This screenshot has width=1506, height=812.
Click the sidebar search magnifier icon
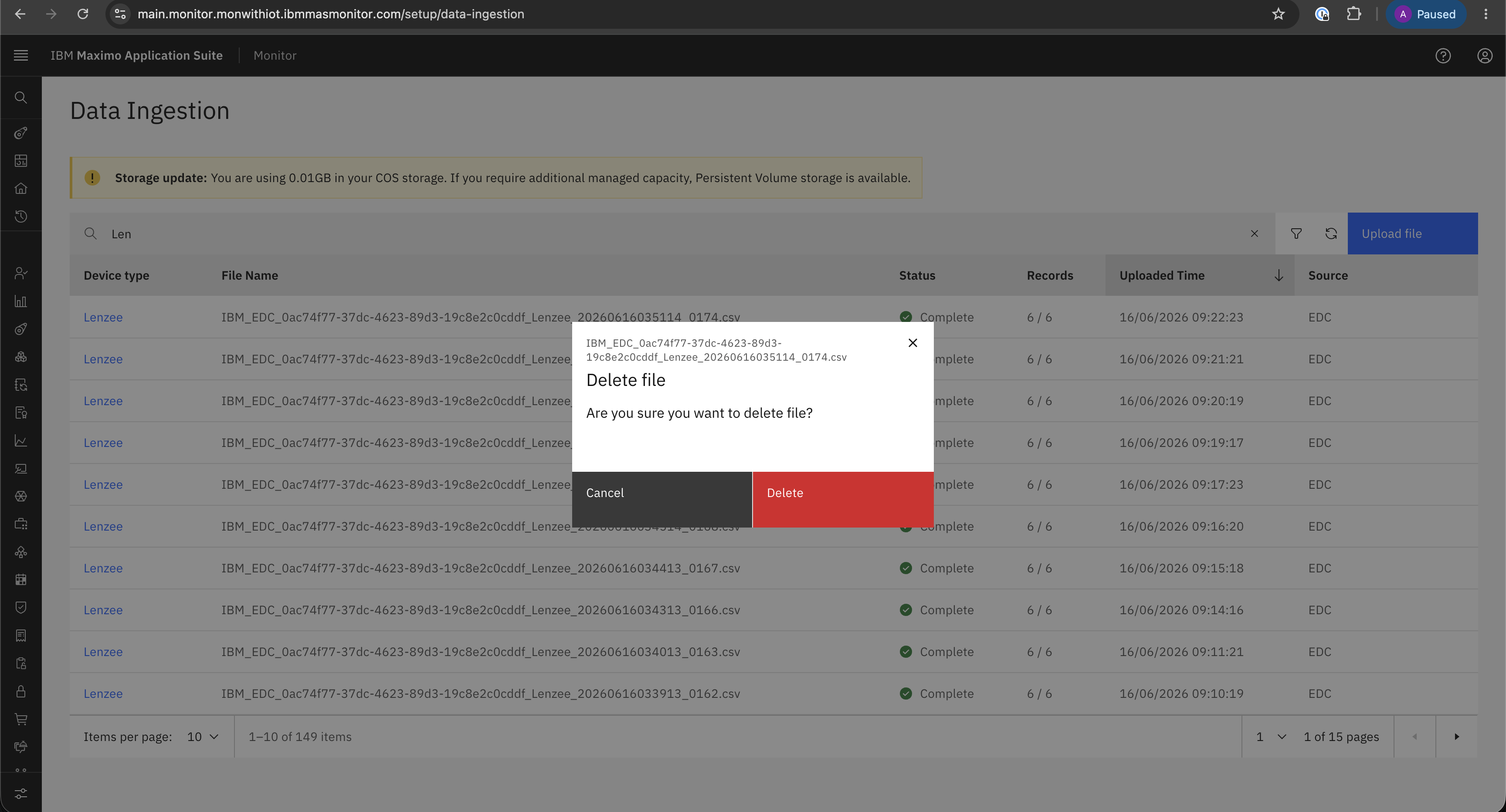[x=21, y=98]
